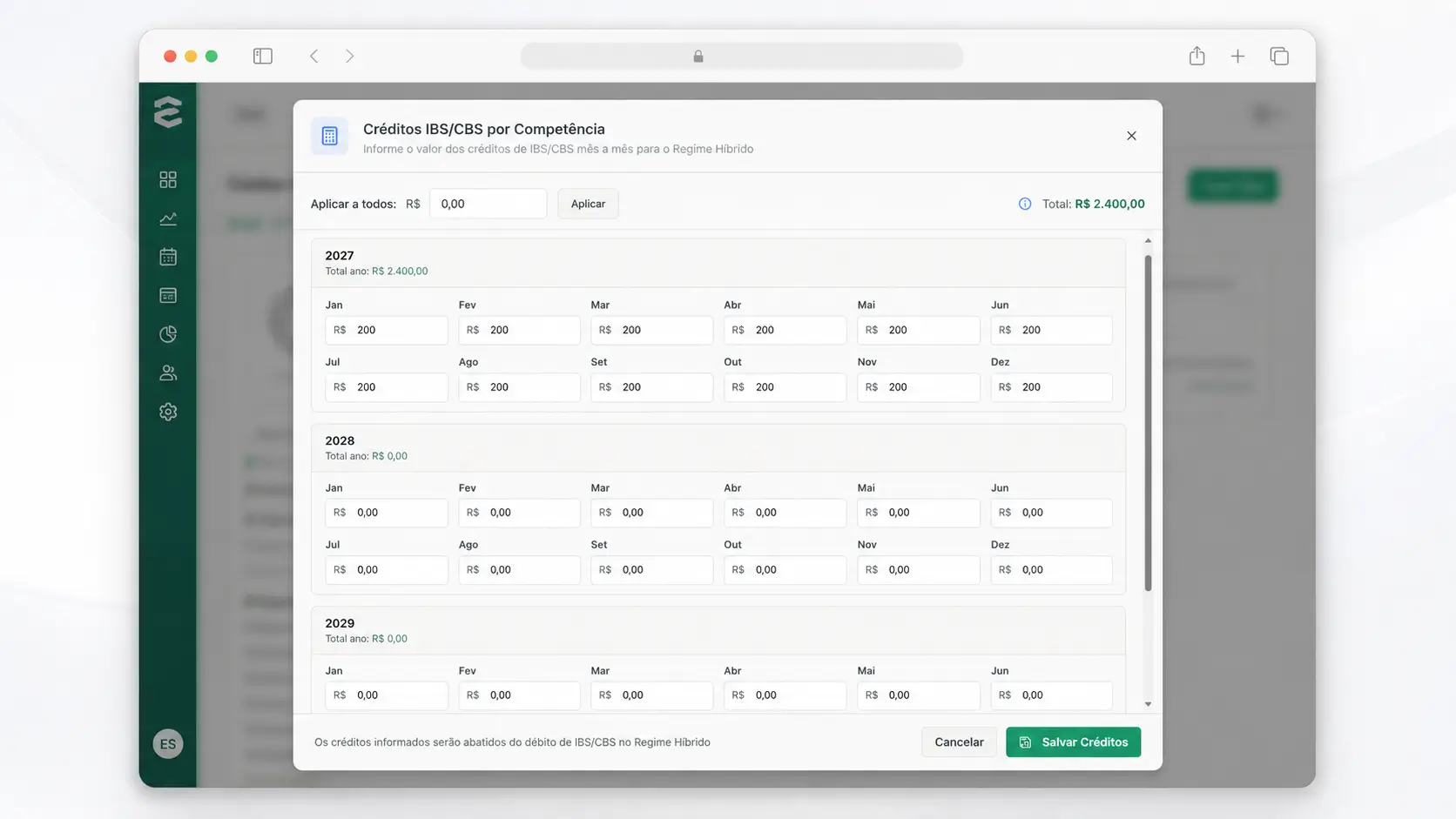The height and width of the screenshot is (819, 1456).
Task: Click the 2027 Mai value field
Action: tap(919, 330)
